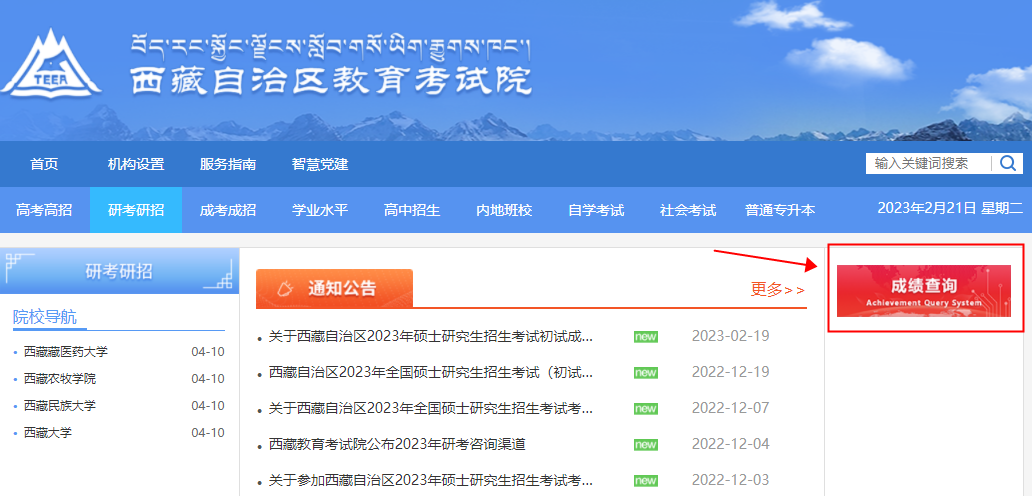Select the 研考研招 tab
The height and width of the screenshot is (496, 1032).
[x=136, y=211]
